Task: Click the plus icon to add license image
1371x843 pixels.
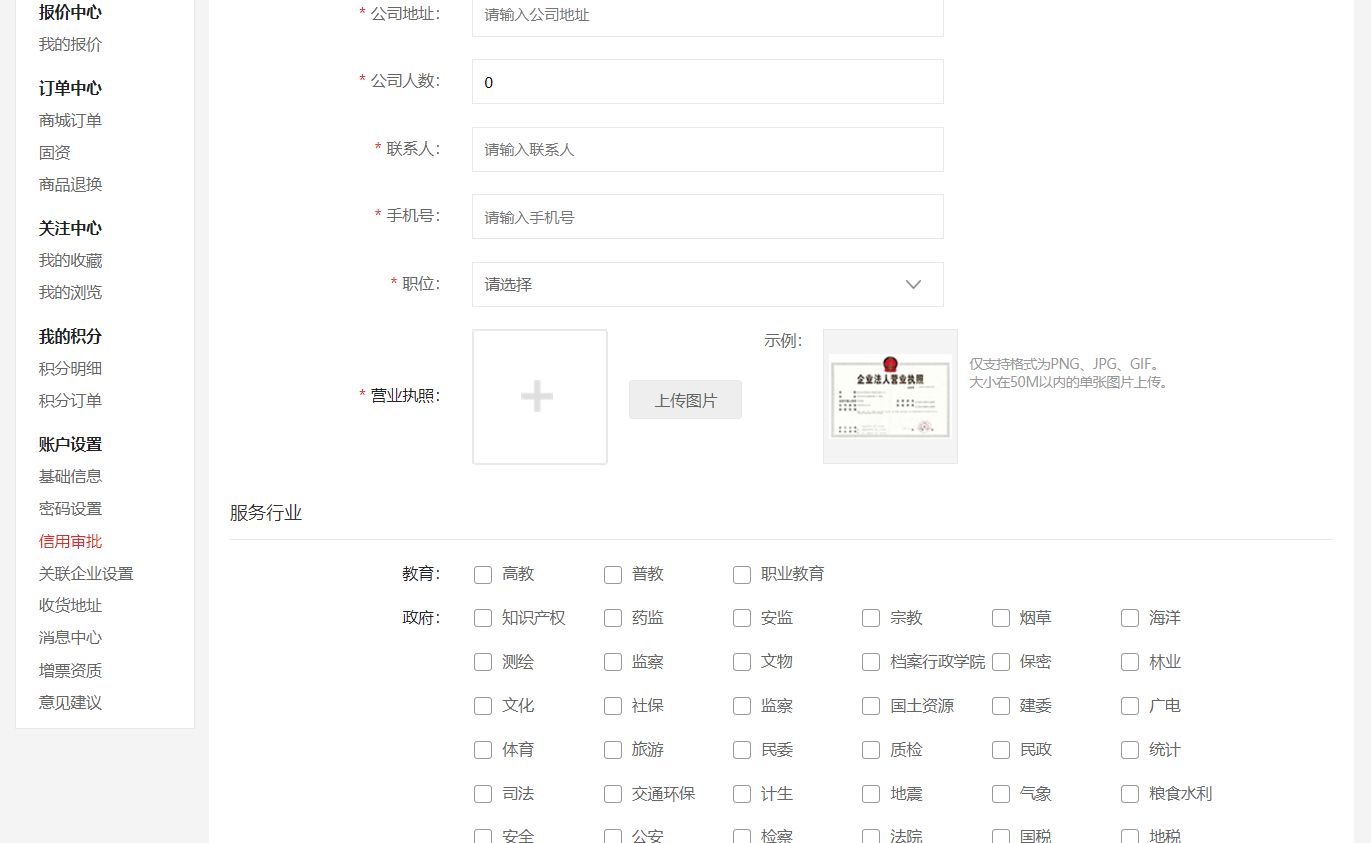Action: 538,397
